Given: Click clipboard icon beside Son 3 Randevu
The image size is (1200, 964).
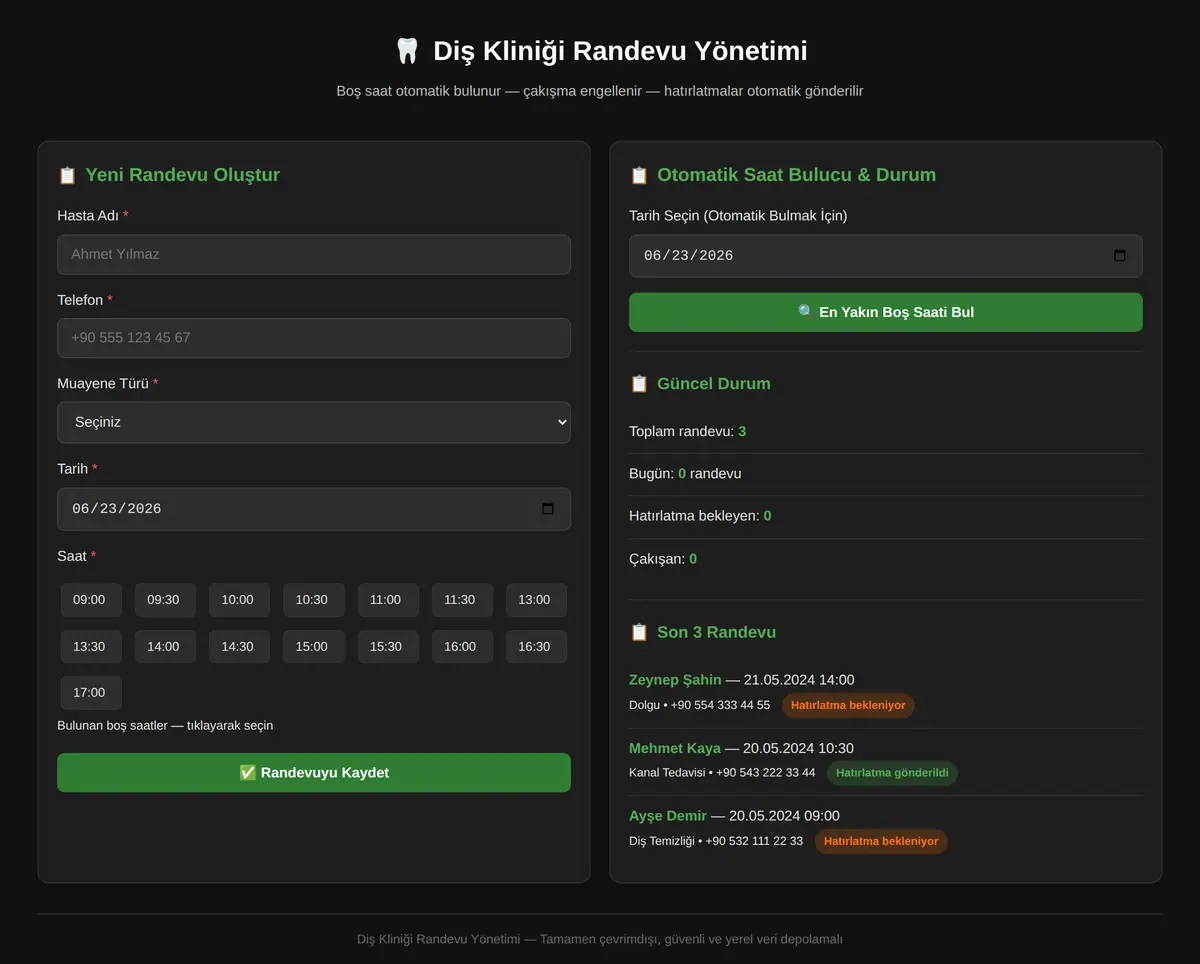Looking at the screenshot, I should pyautogui.click(x=639, y=632).
